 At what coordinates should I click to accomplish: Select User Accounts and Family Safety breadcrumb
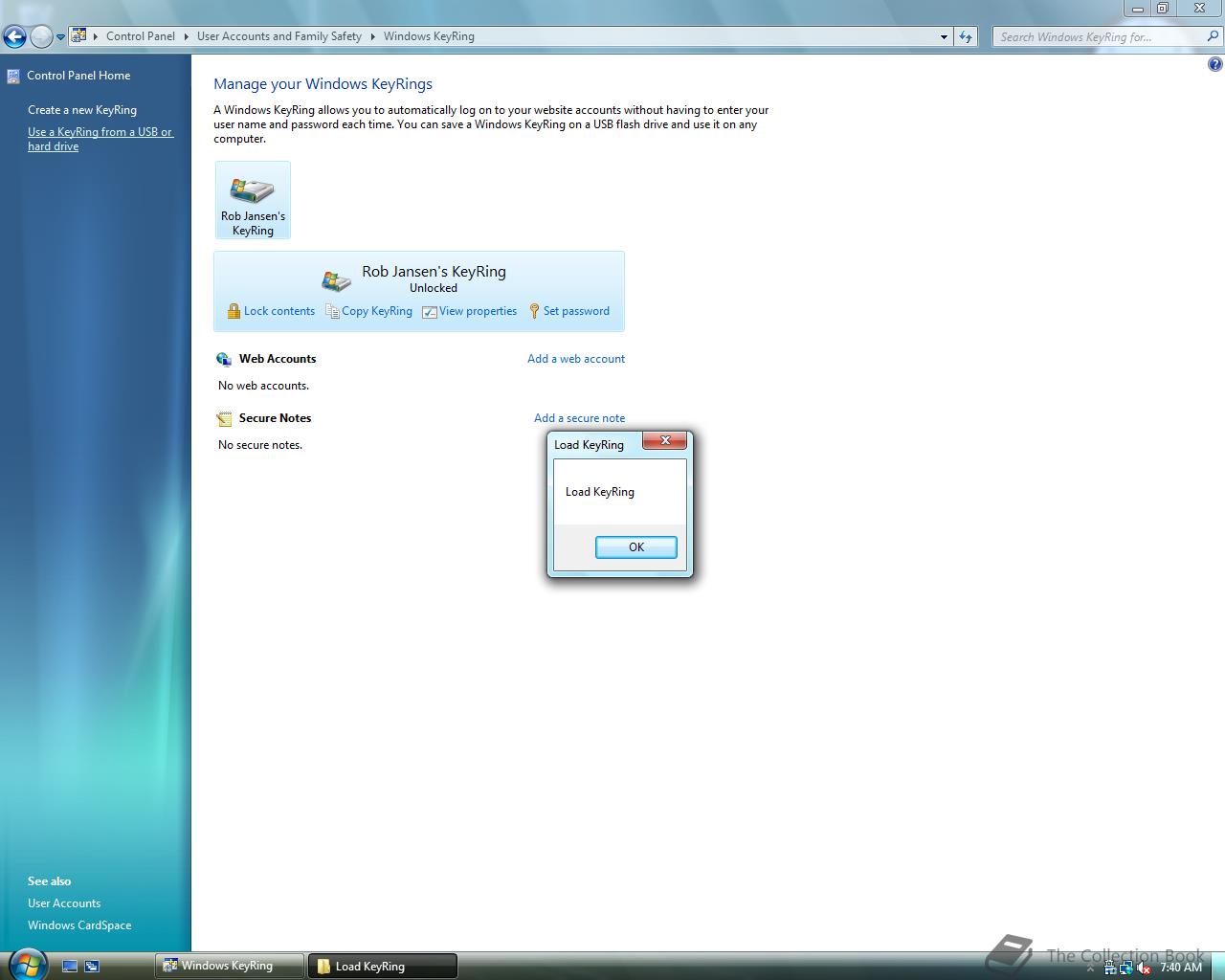(278, 36)
